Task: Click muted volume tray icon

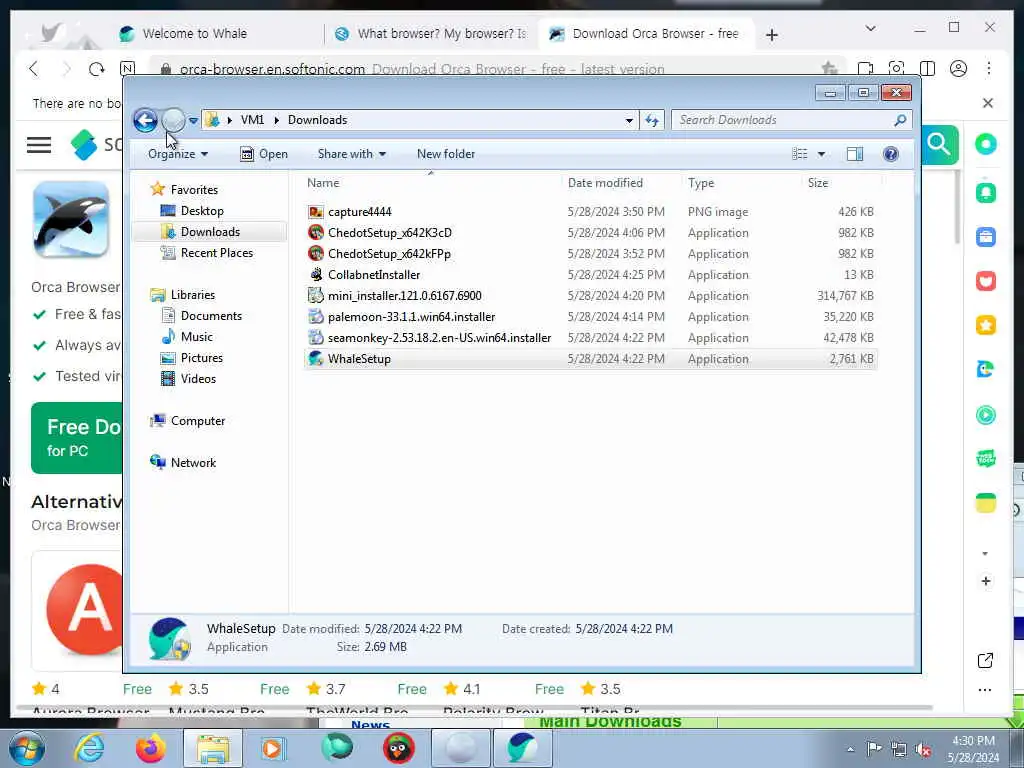Action: (x=923, y=749)
